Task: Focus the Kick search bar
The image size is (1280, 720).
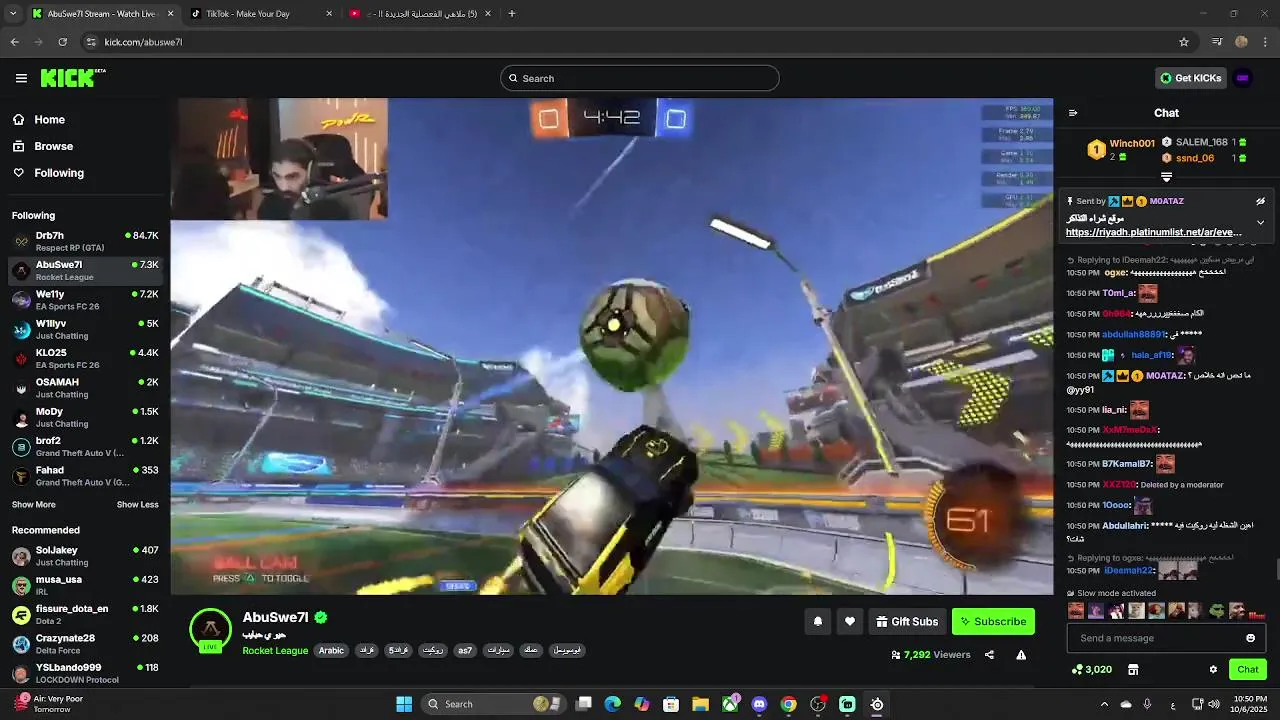Action: click(640, 78)
